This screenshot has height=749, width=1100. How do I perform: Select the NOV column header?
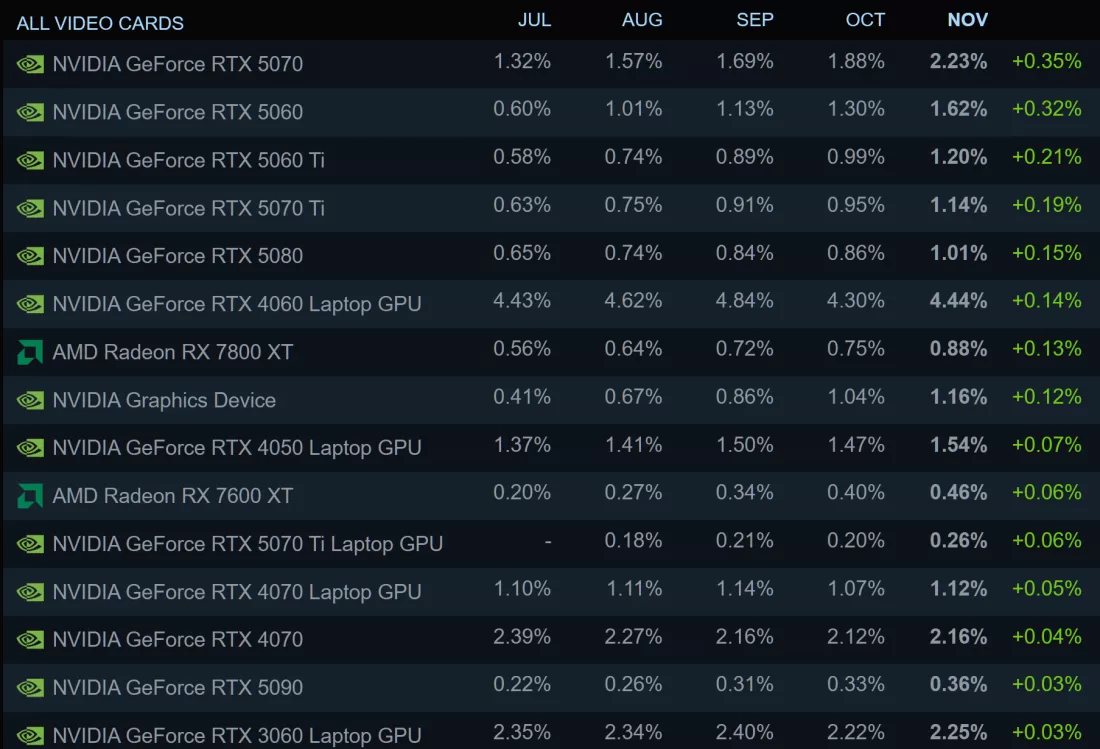967,20
